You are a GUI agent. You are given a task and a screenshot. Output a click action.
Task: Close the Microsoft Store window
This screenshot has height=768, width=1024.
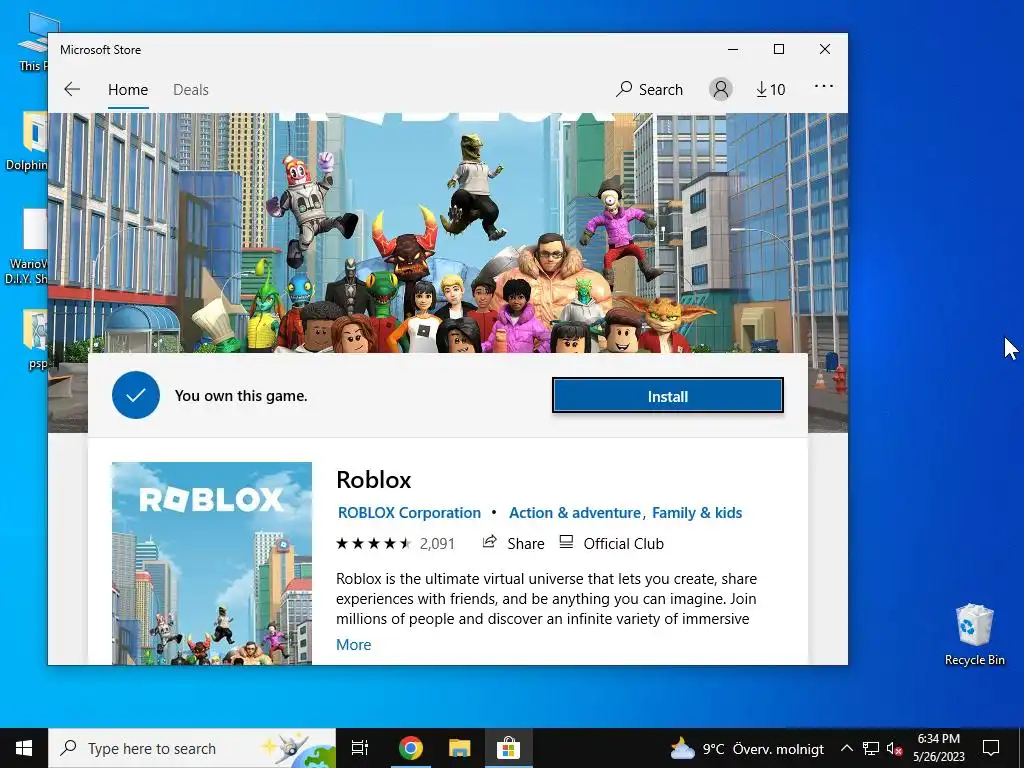[x=825, y=50]
